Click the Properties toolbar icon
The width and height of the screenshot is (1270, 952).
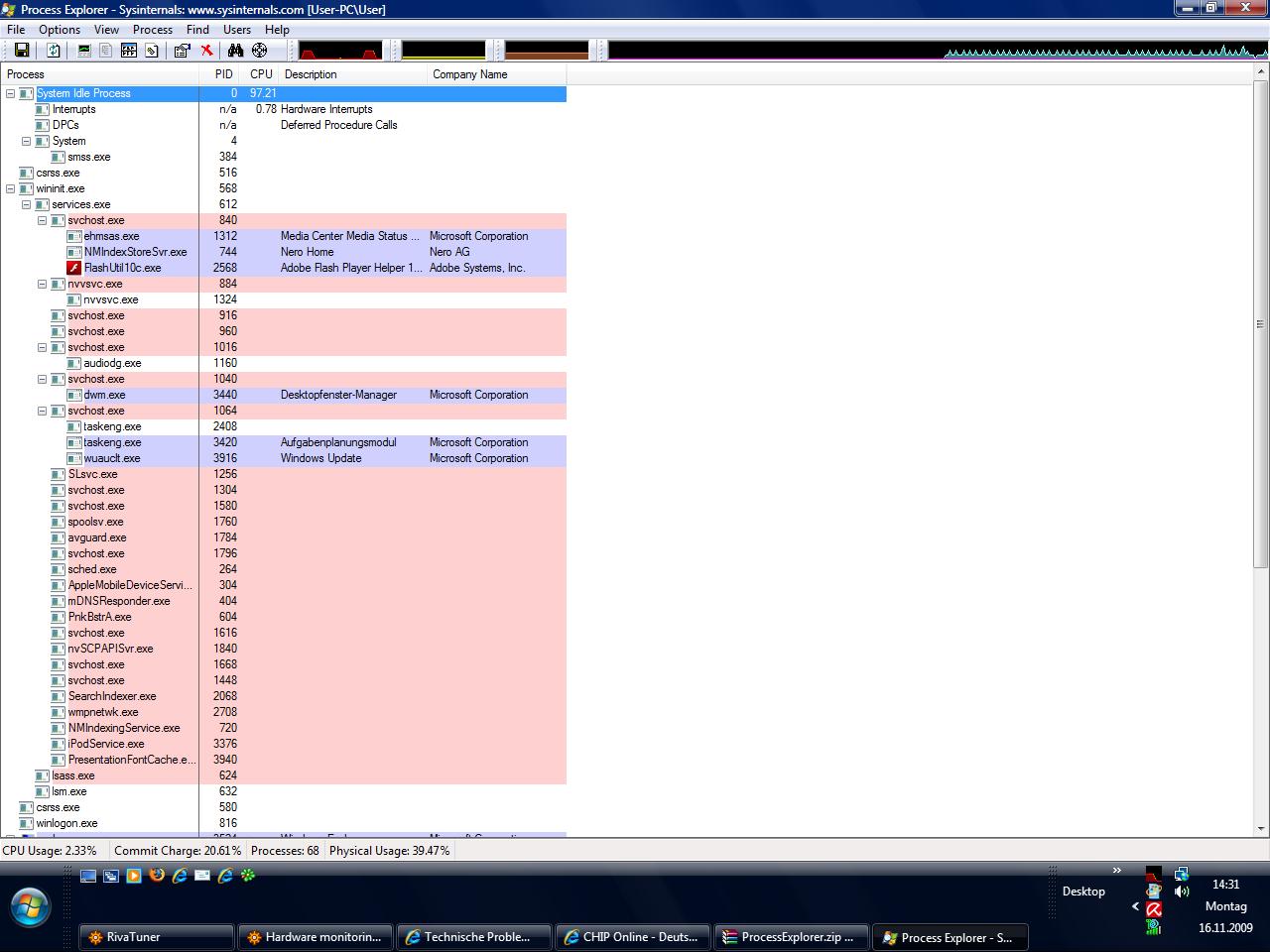click(183, 51)
